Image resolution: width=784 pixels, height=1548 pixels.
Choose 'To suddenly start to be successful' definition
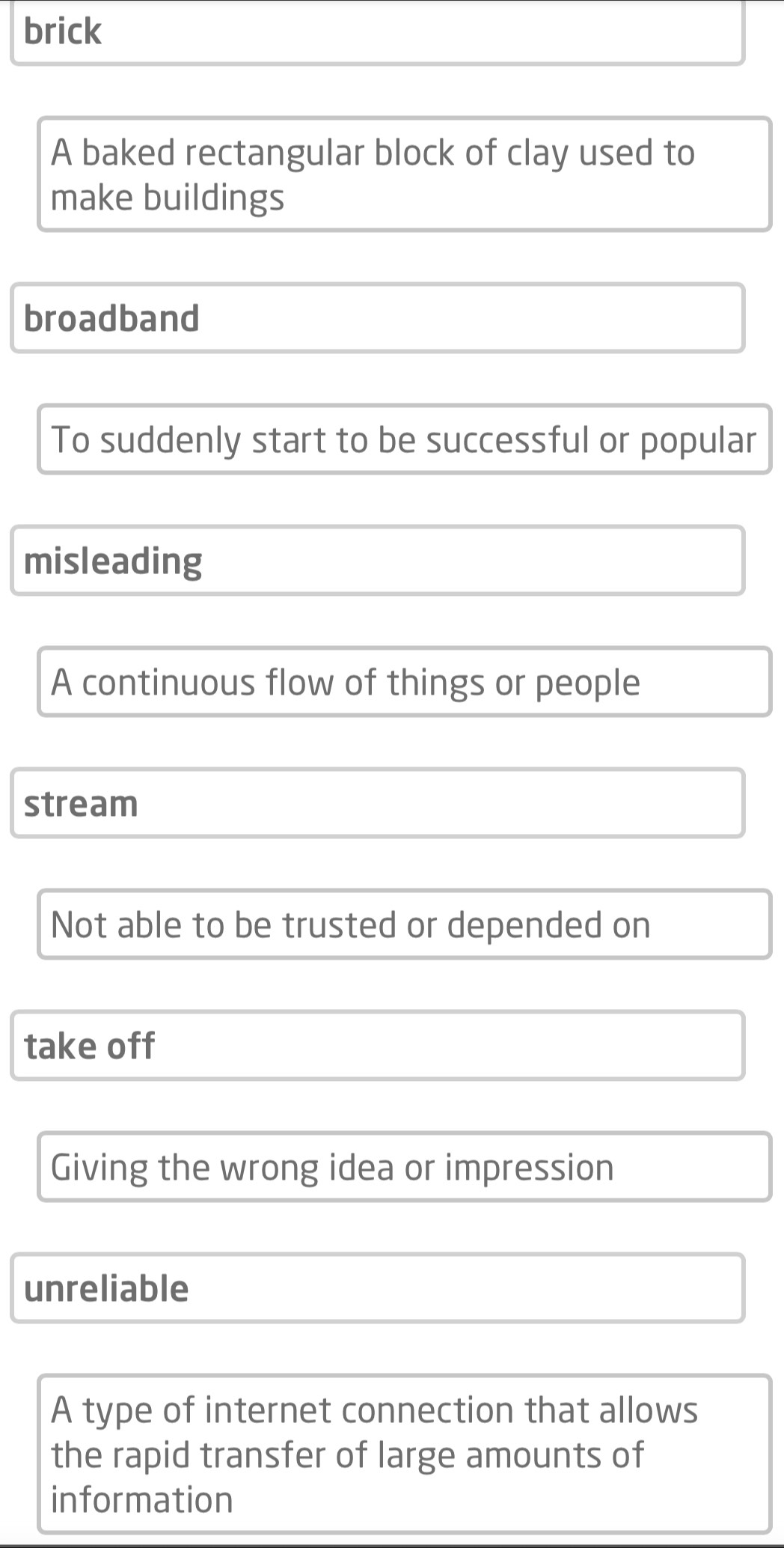point(404,439)
